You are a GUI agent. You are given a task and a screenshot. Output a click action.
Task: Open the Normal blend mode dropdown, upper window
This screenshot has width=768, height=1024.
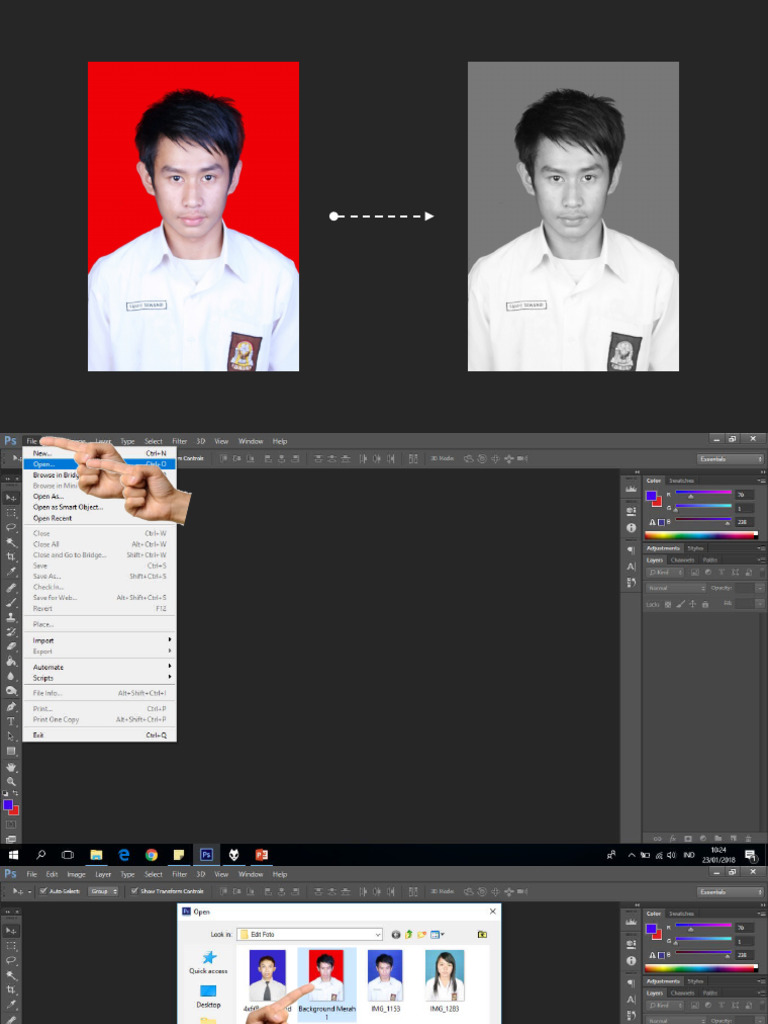[x=676, y=588]
